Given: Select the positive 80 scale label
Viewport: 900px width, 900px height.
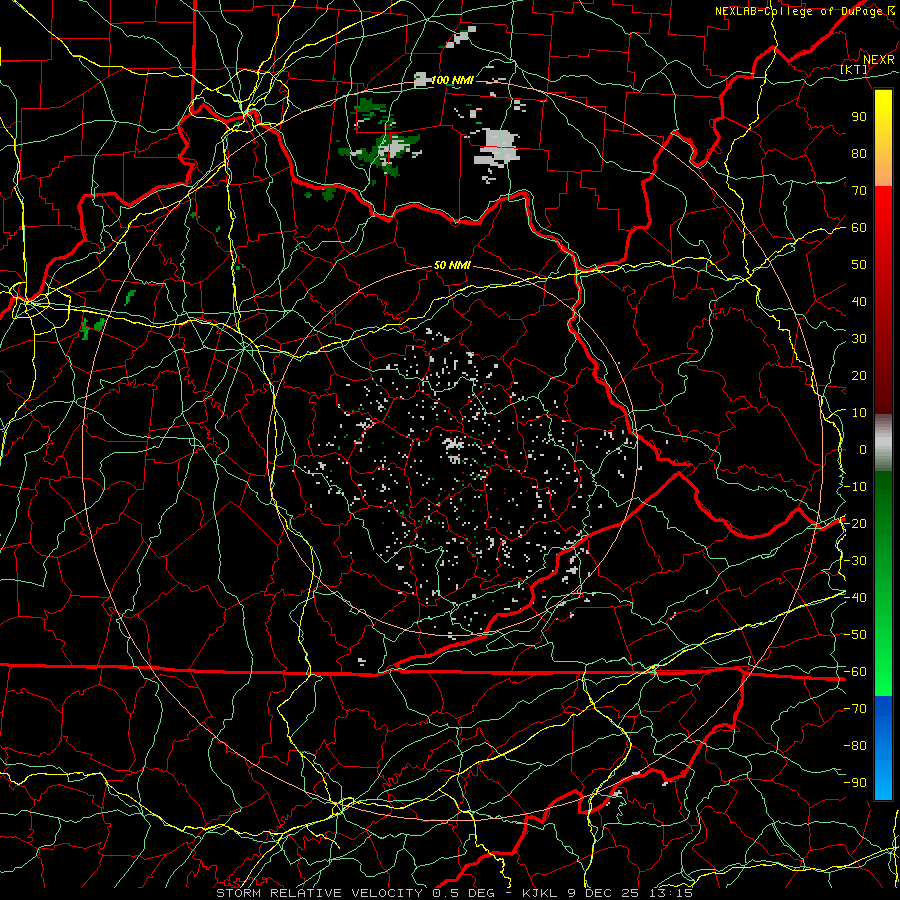Looking at the screenshot, I should 859,153.
